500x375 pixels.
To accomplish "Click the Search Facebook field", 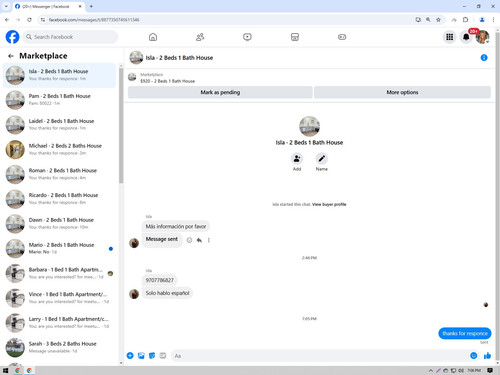I will 71,37.
